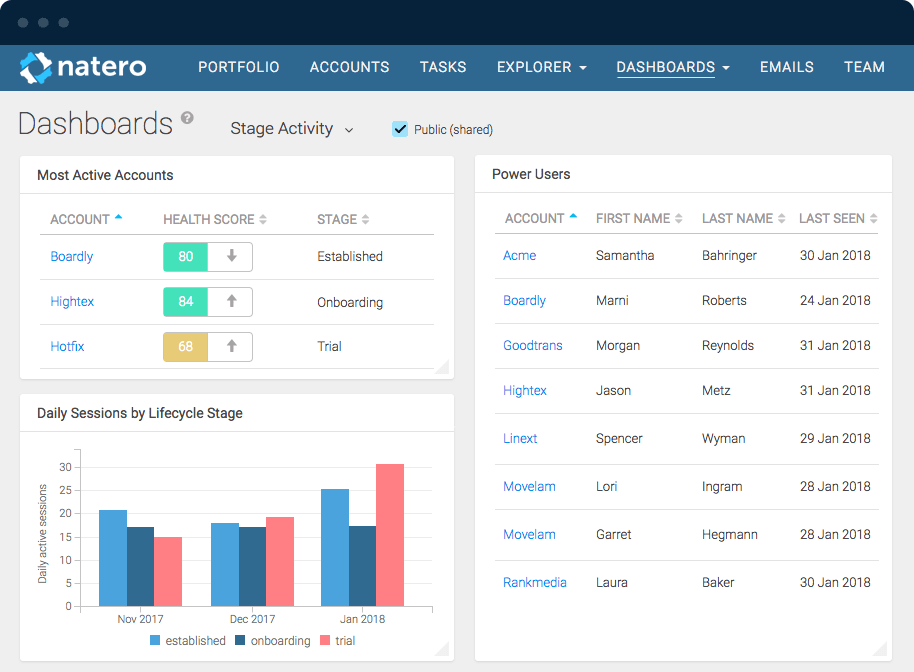
Task: Click the resize handle of Daily Sessions panel
Action: point(443,649)
